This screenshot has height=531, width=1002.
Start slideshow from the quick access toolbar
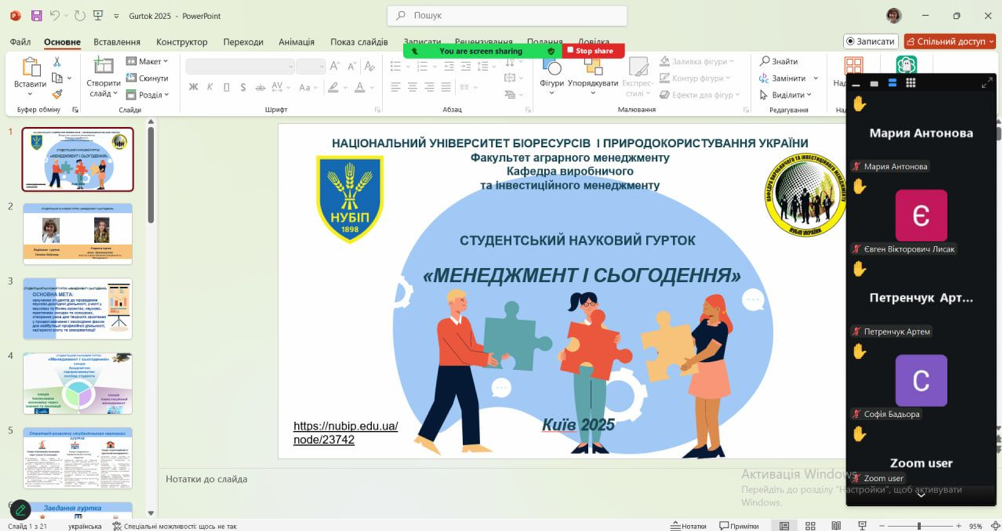pyautogui.click(x=98, y=16)
